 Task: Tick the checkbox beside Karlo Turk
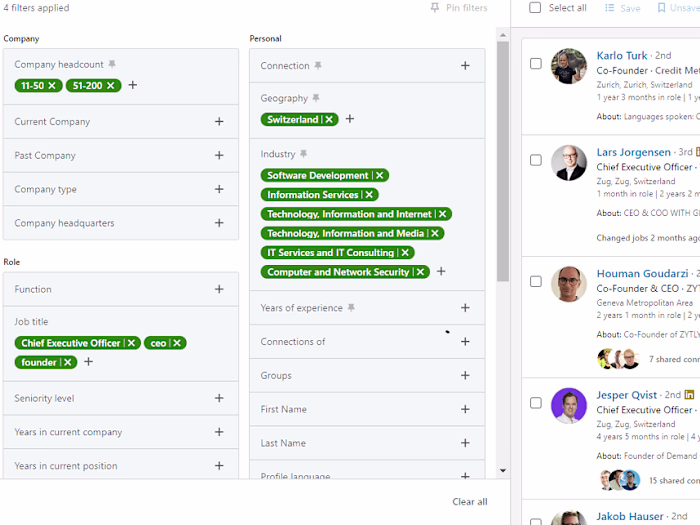536,63
